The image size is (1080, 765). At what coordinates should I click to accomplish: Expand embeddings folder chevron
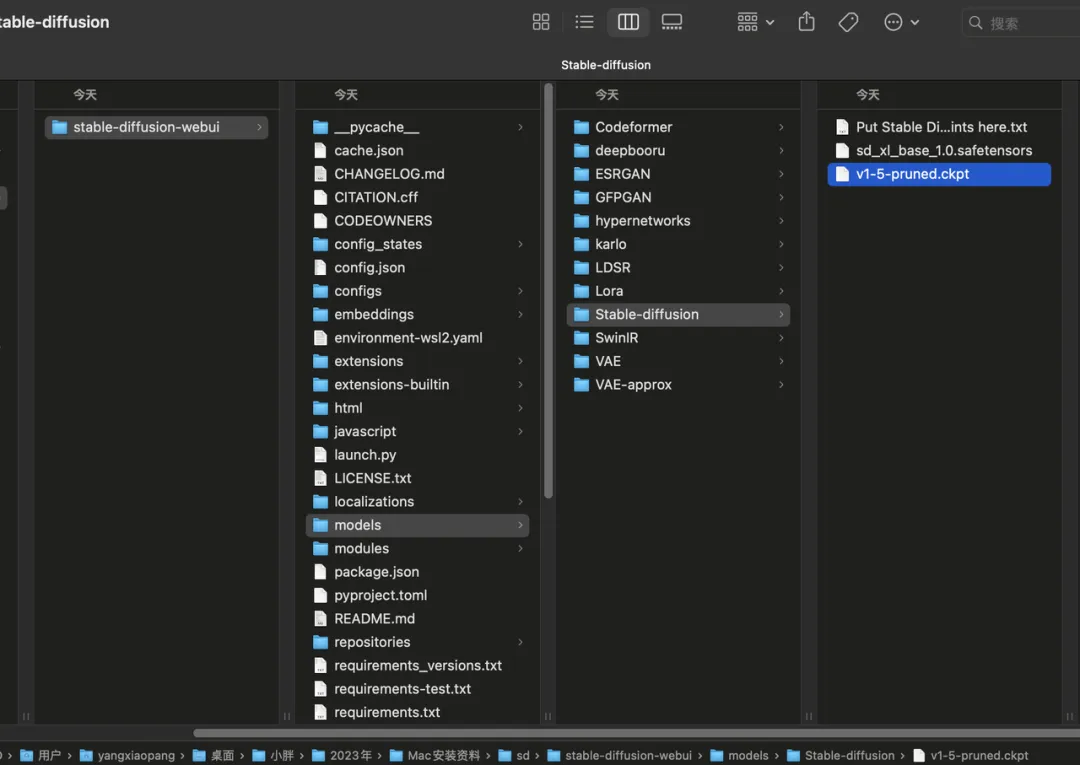520,315
